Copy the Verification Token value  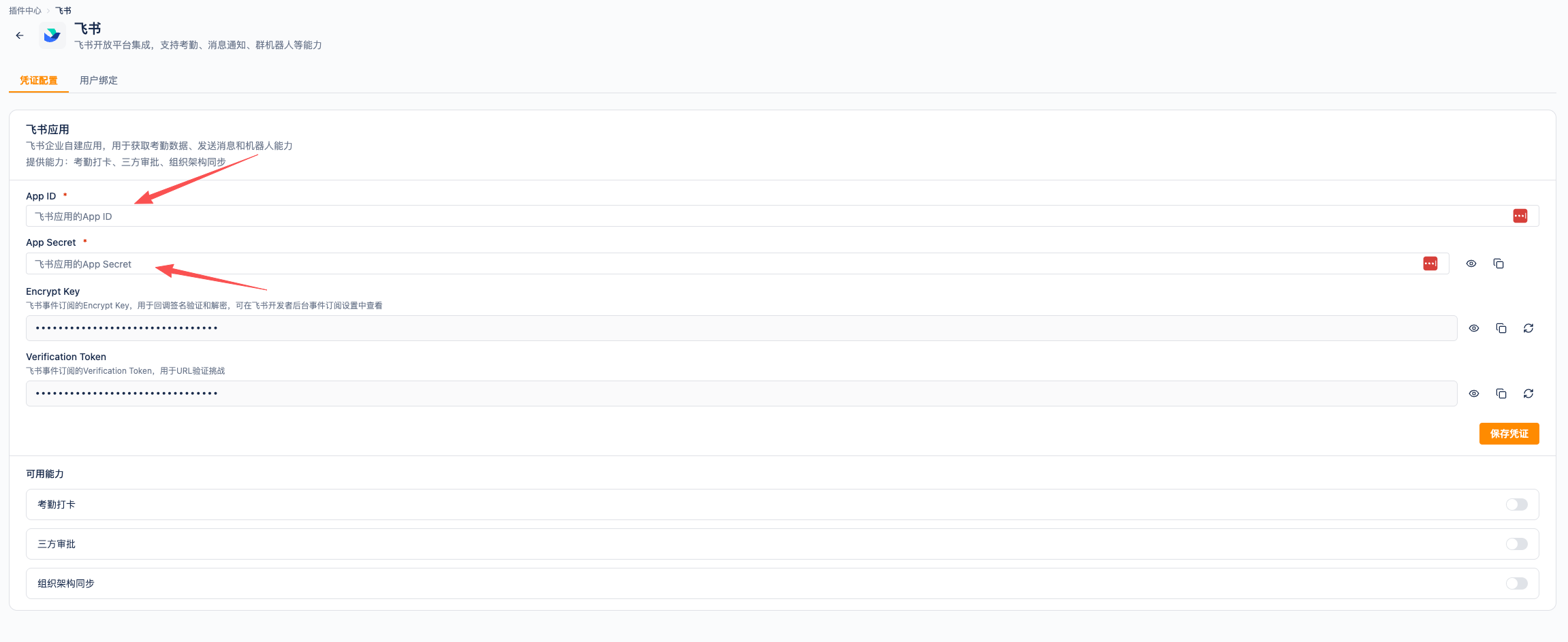[1501, 394]
